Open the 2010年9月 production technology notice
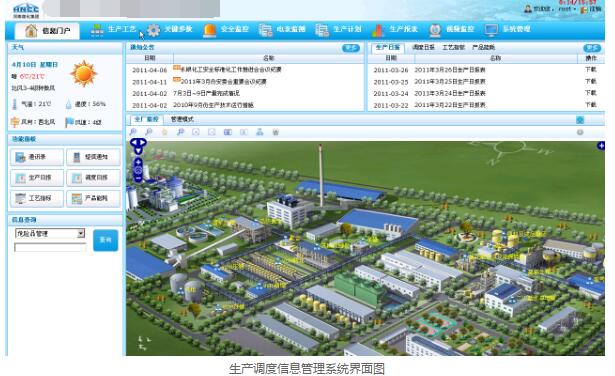 213,105
